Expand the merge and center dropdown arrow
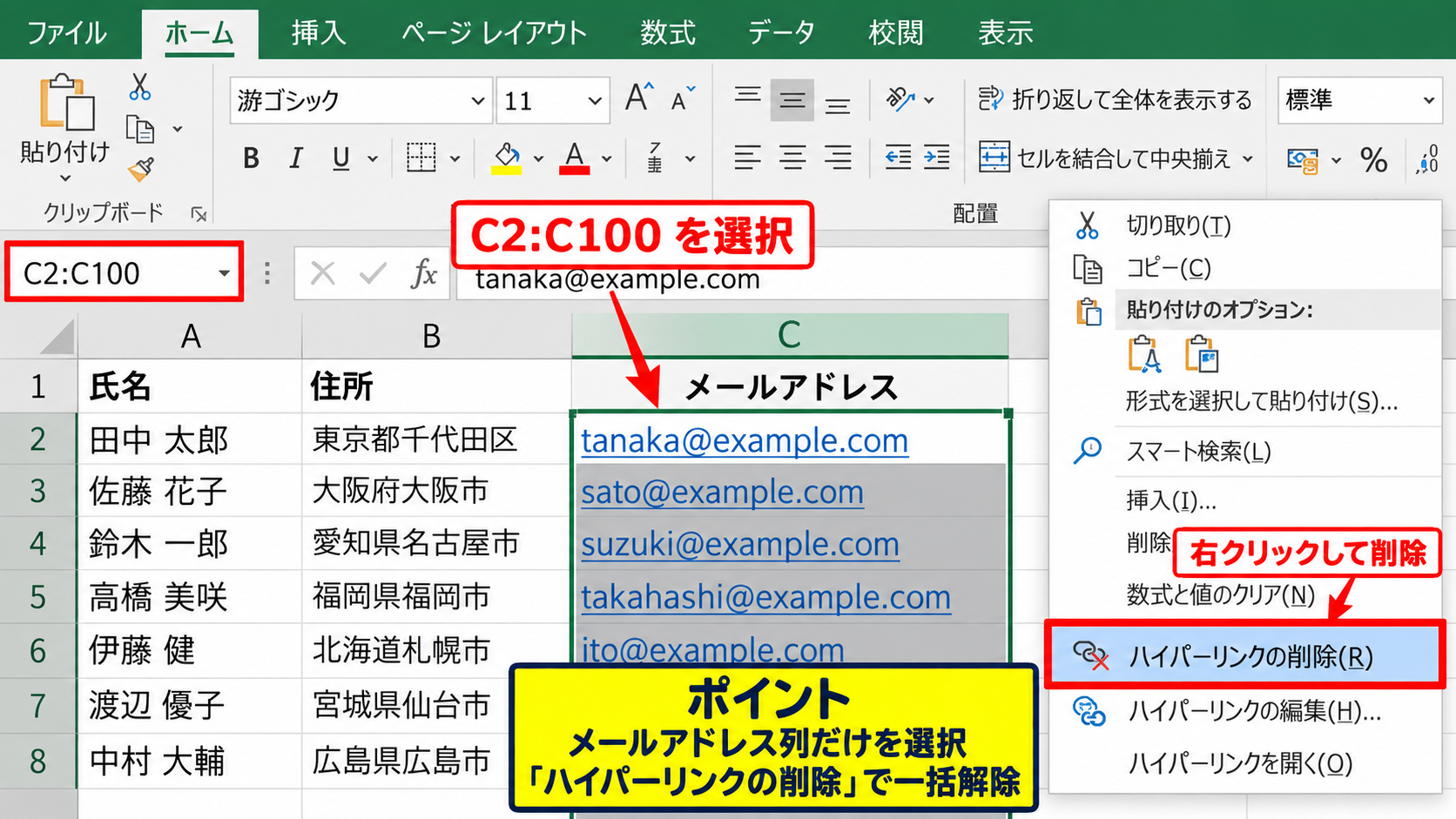This screenshot has width=1456, height=819. [1248, 158]
